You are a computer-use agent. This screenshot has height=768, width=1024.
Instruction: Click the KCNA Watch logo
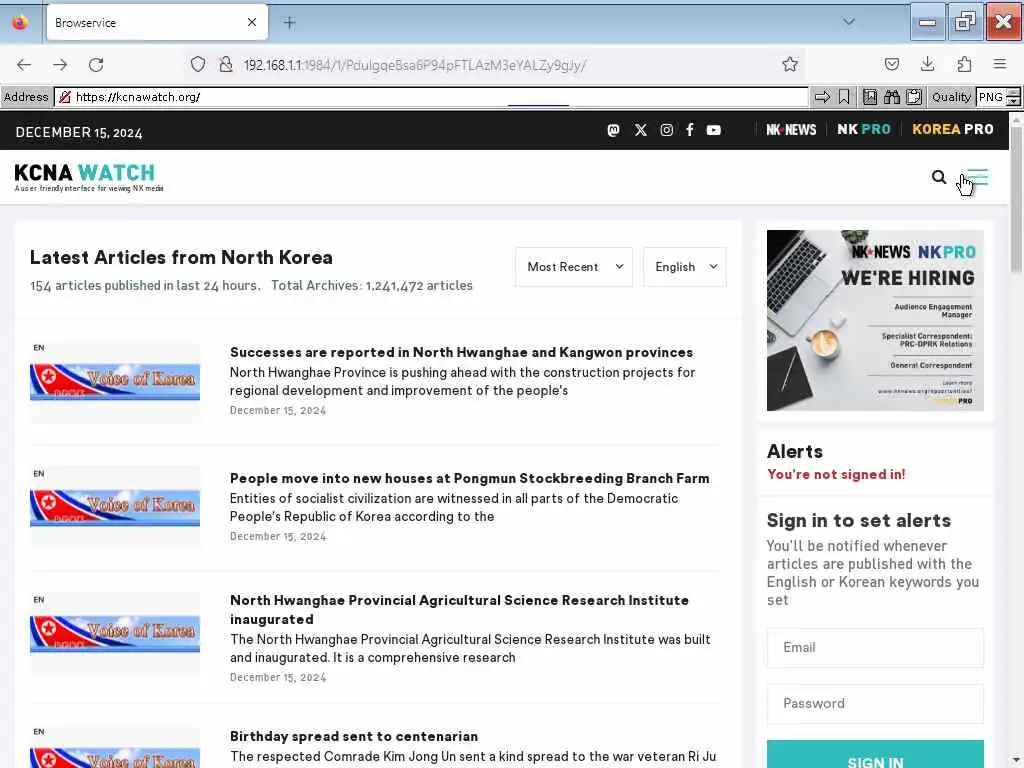[x=89, y=178]
